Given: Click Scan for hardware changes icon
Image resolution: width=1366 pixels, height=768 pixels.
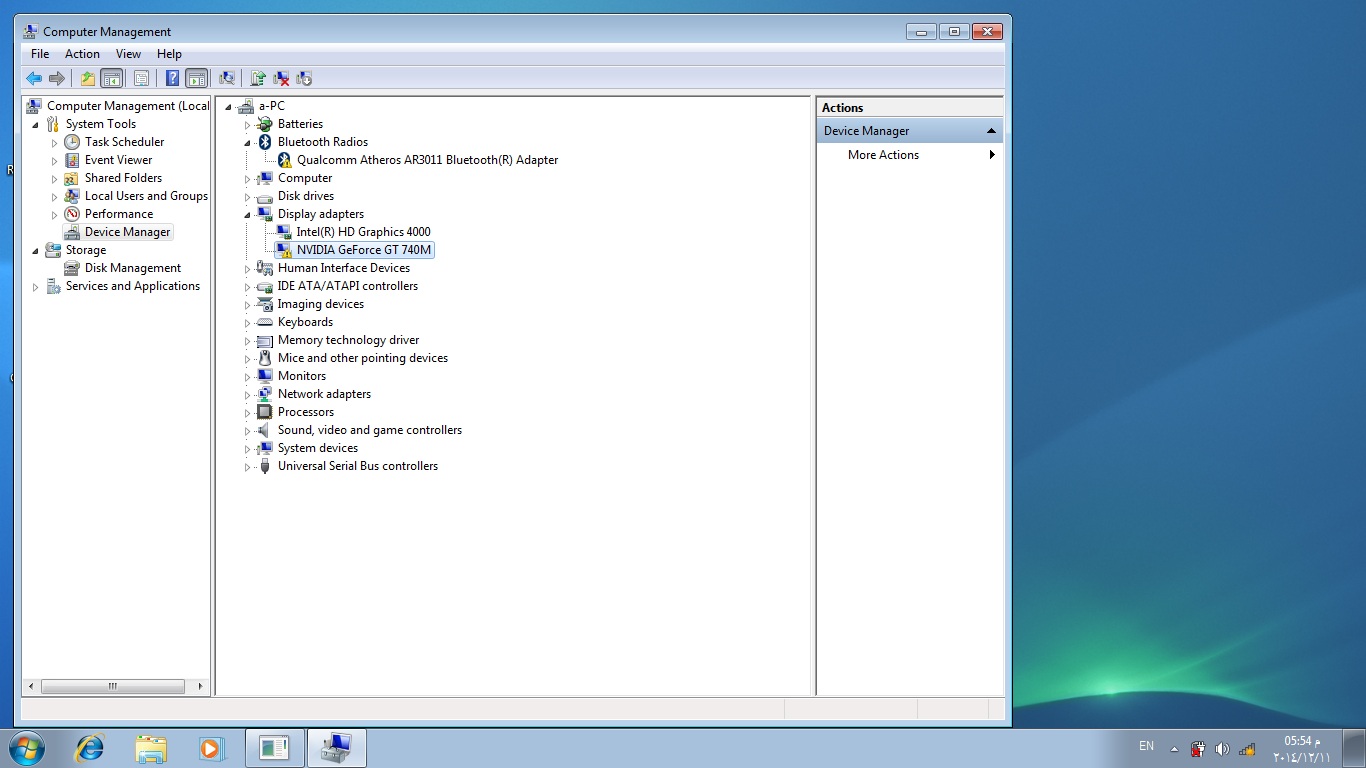Looking at the screenshot, I should click(x=227, y=78).
